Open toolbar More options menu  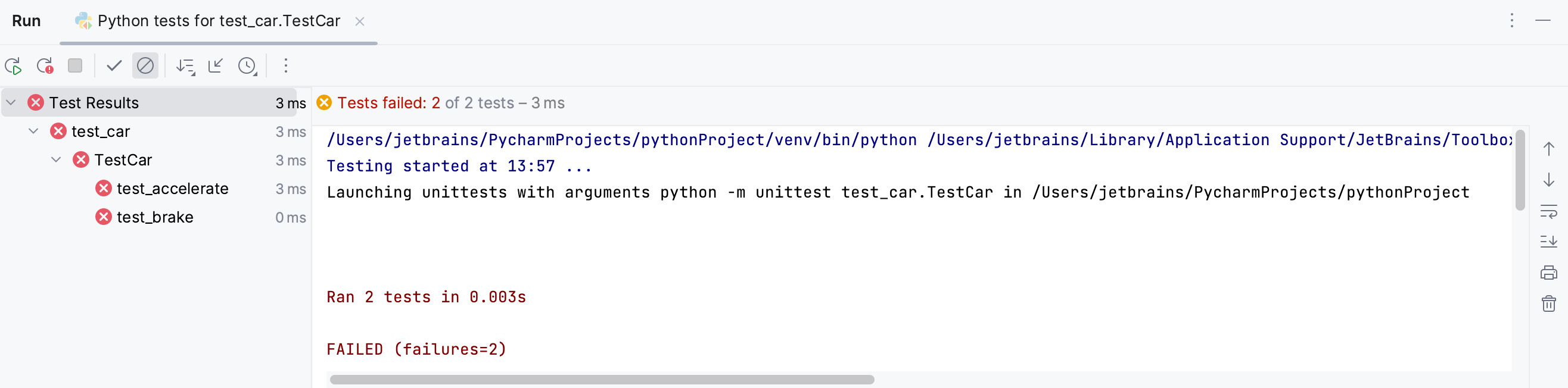coord(285,65)
